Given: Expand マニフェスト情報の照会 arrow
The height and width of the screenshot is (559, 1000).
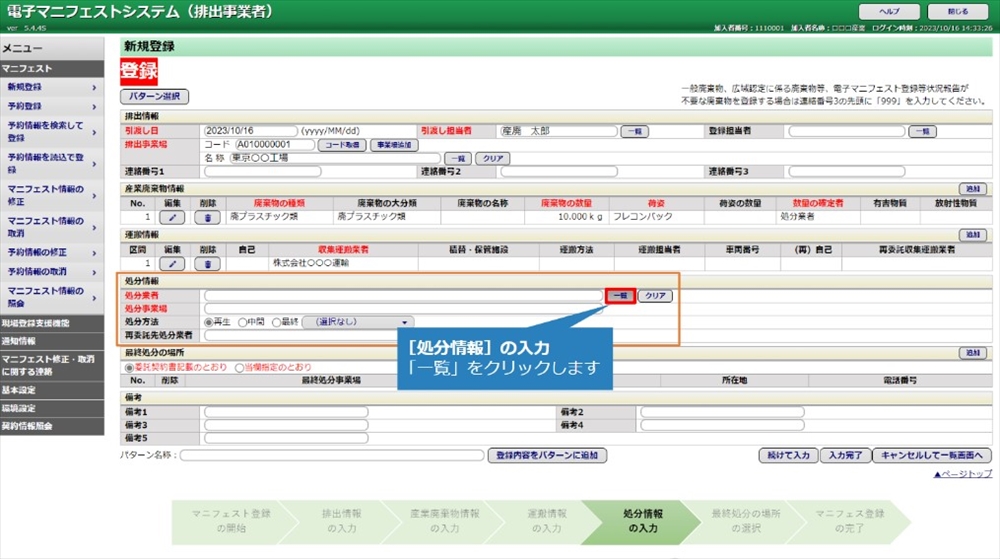Looking at the screenshot, I should [x=94, y=298].
